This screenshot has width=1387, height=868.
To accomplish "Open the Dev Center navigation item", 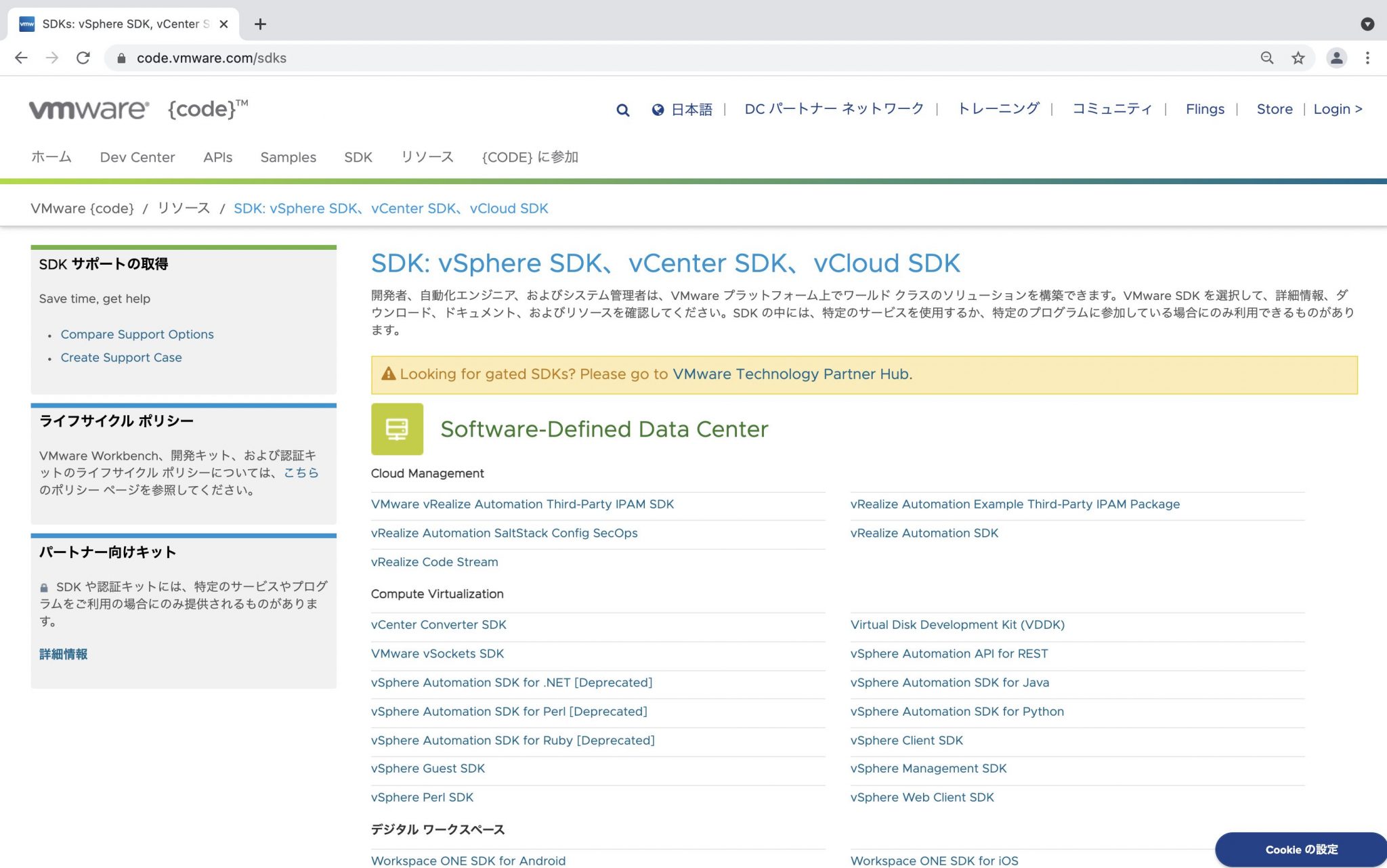I will [x=137, y=157].
